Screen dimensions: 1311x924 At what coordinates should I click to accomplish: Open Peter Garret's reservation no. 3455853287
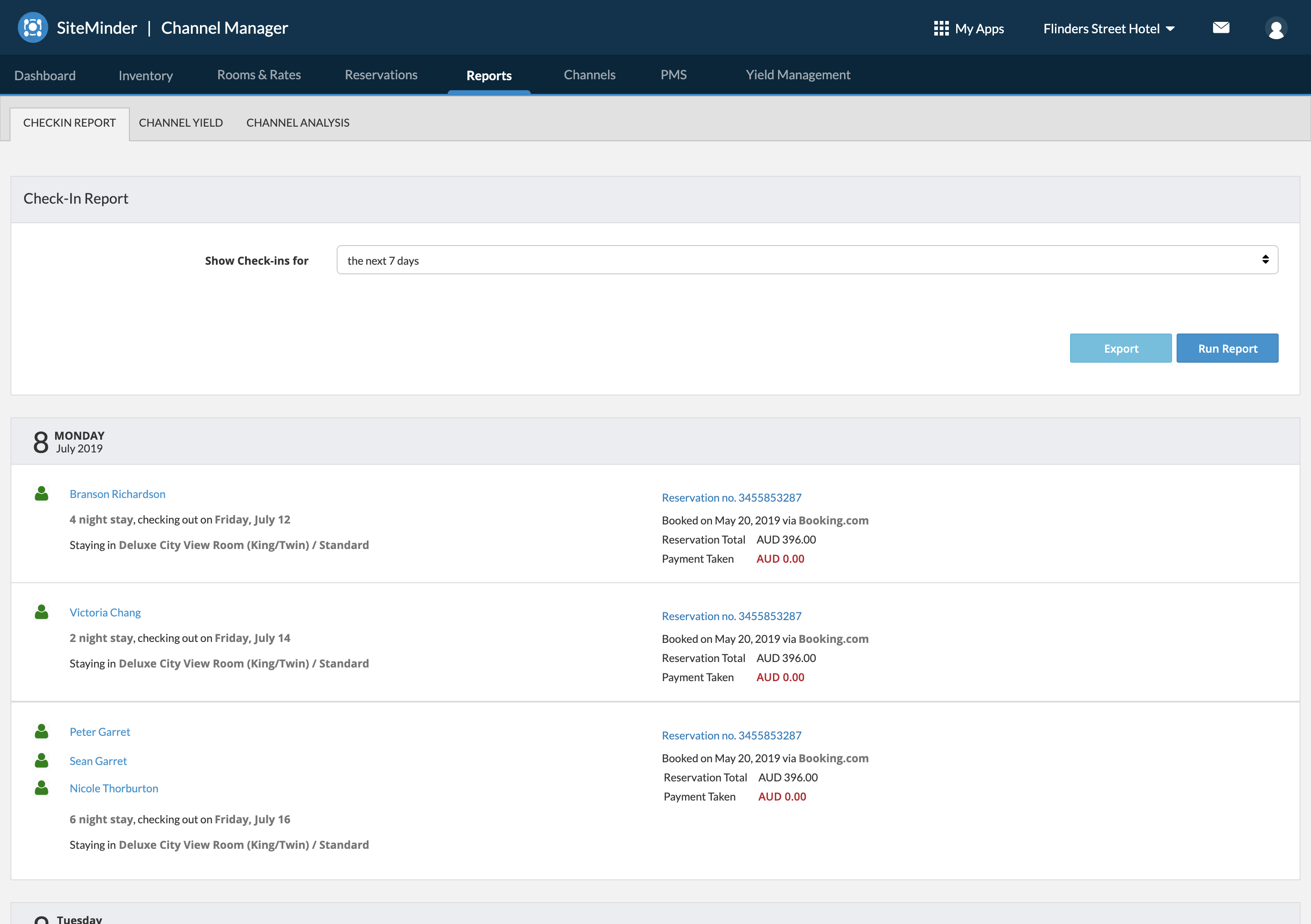click(x=732, y=735)
